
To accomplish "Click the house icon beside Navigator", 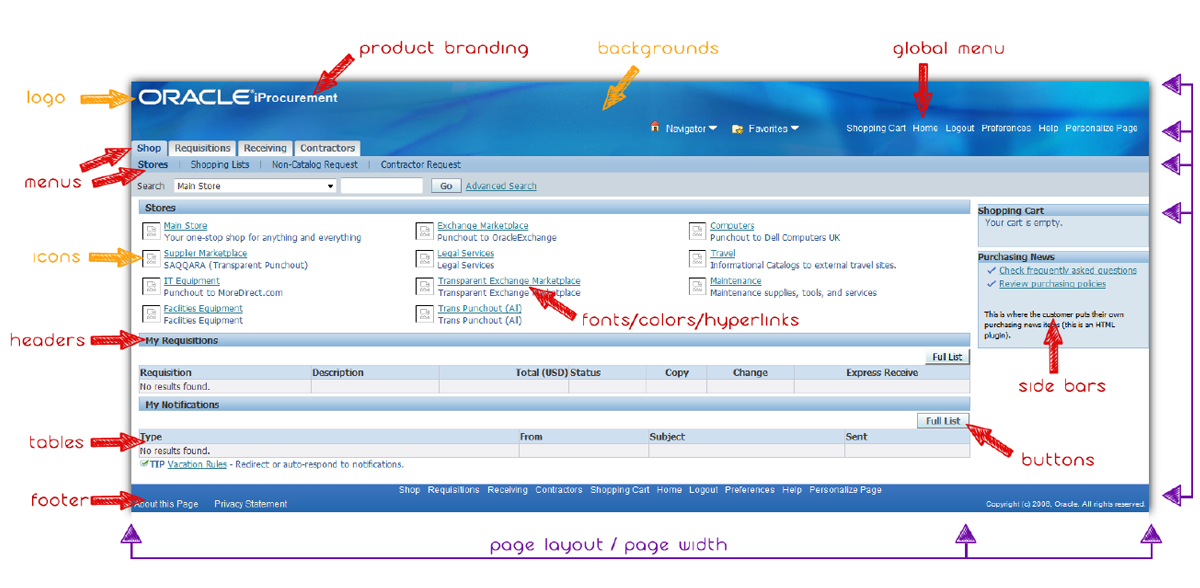I will click(655, 127).
